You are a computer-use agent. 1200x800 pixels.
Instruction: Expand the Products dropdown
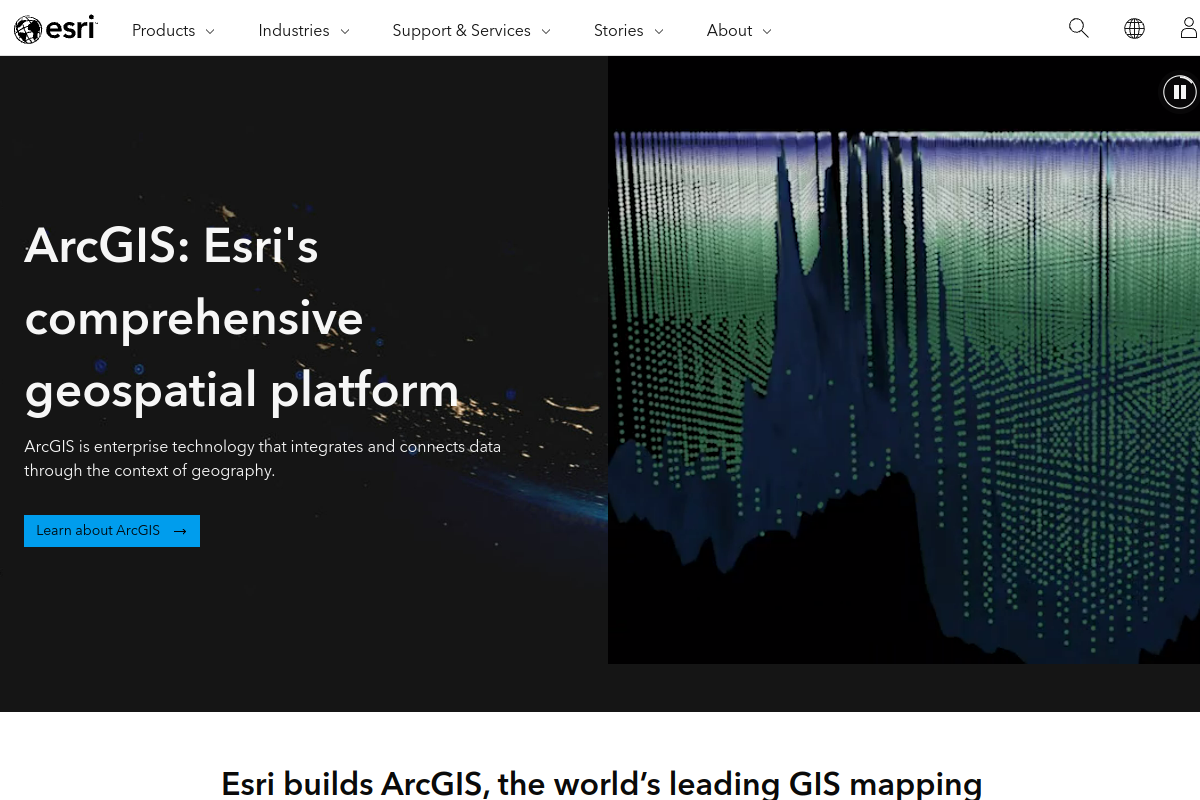coord(210,31)
